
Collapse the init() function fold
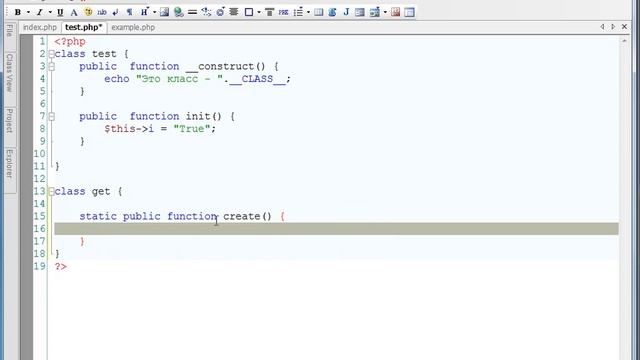[x=51, y=117]
